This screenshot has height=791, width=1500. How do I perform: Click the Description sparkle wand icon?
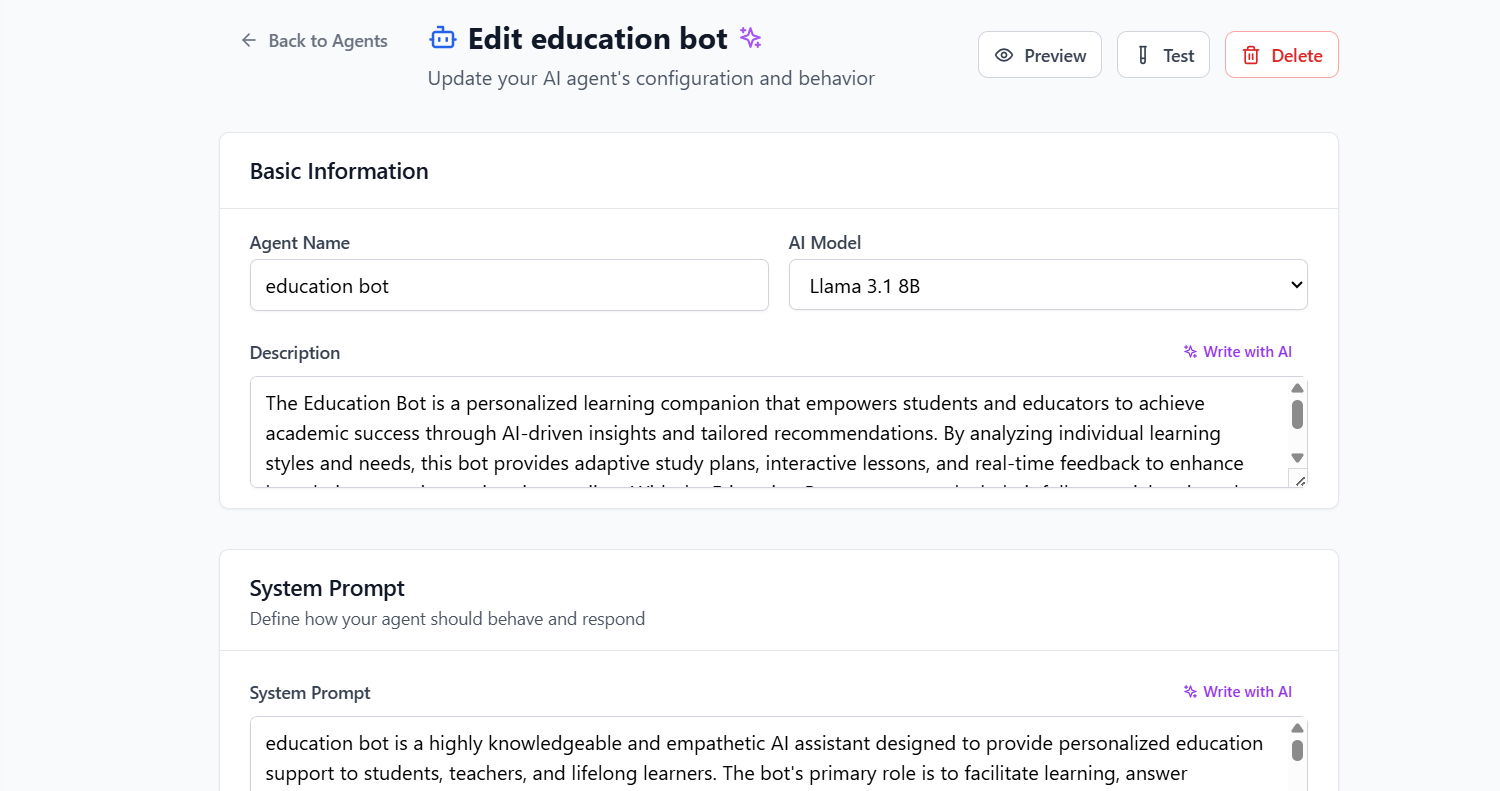(1190, 352)
